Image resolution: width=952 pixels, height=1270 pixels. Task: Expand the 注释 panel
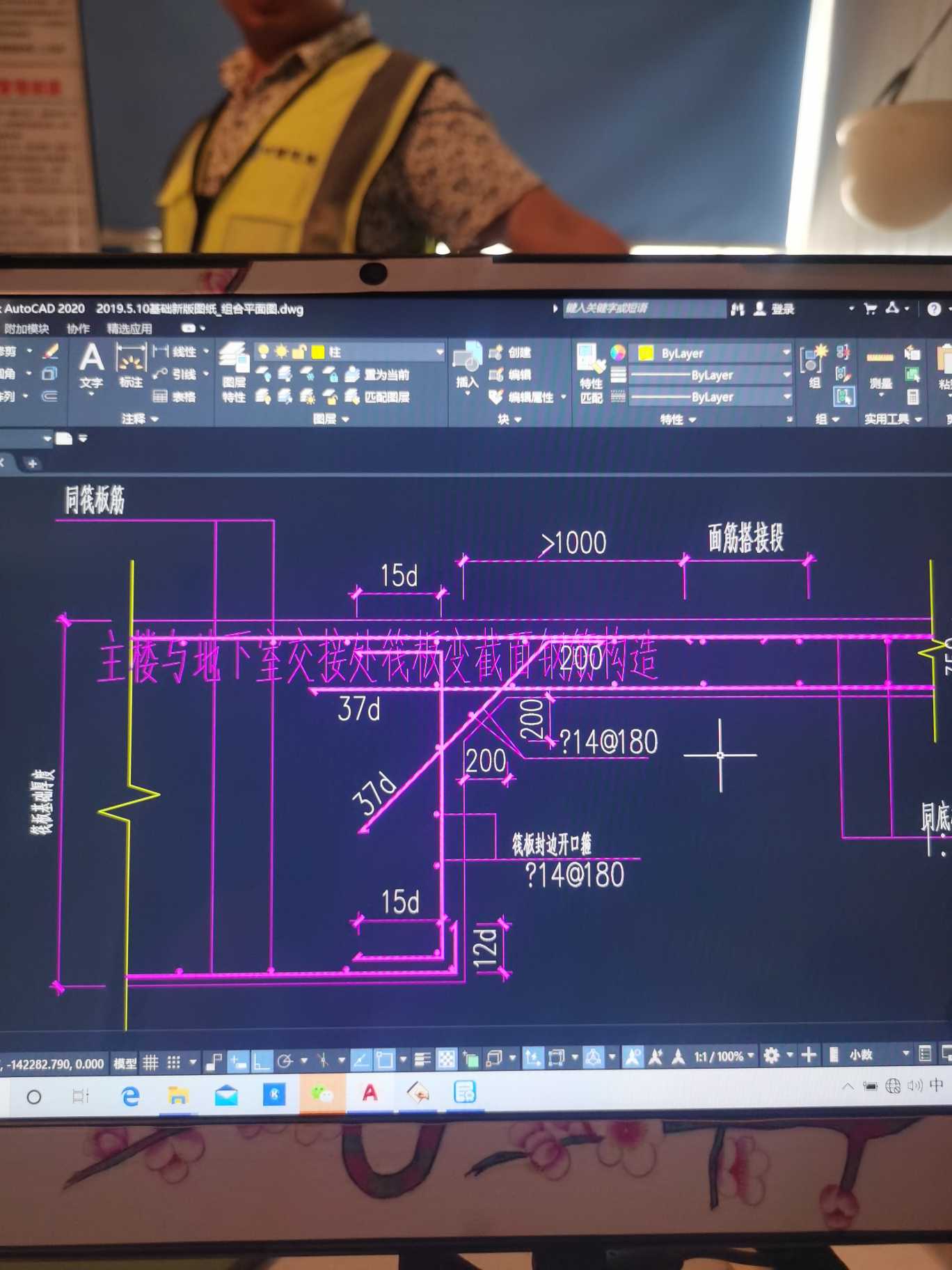tap(140, 418)
